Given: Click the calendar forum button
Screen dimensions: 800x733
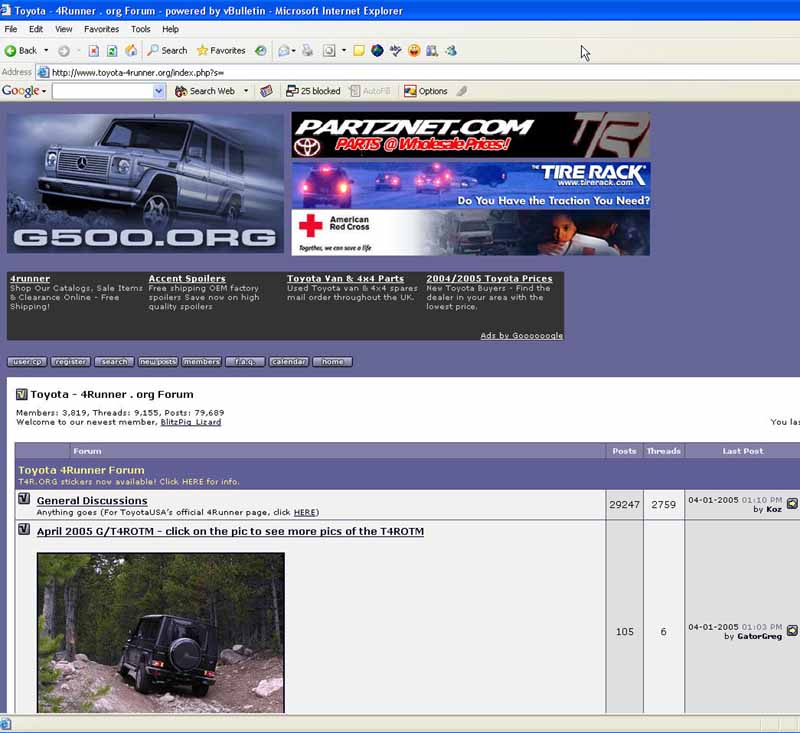Looking at the screenshot, I should coord(289,362).
